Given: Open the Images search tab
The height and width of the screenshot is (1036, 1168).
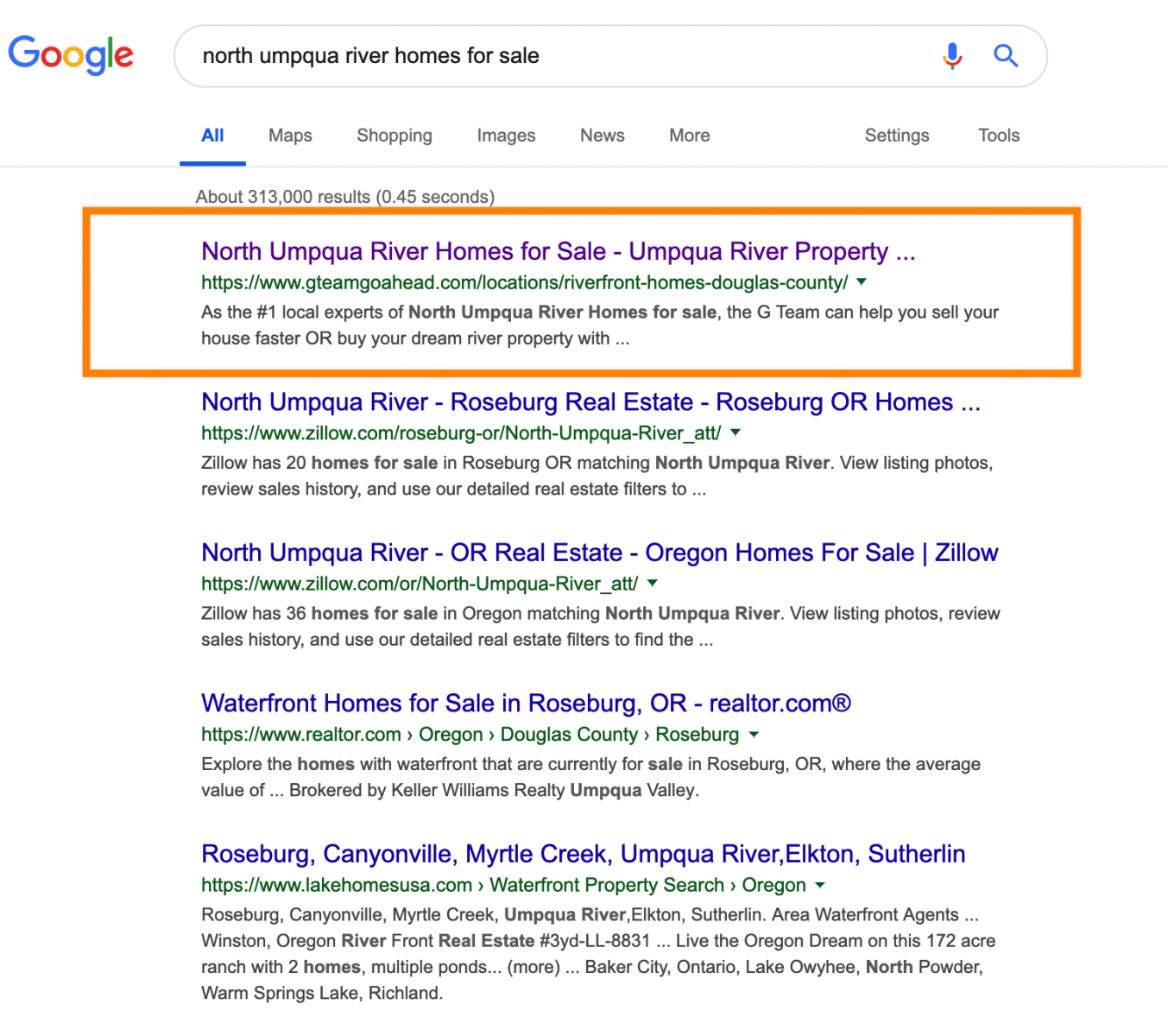Looking at the screenshot, I should click(506, 136).
